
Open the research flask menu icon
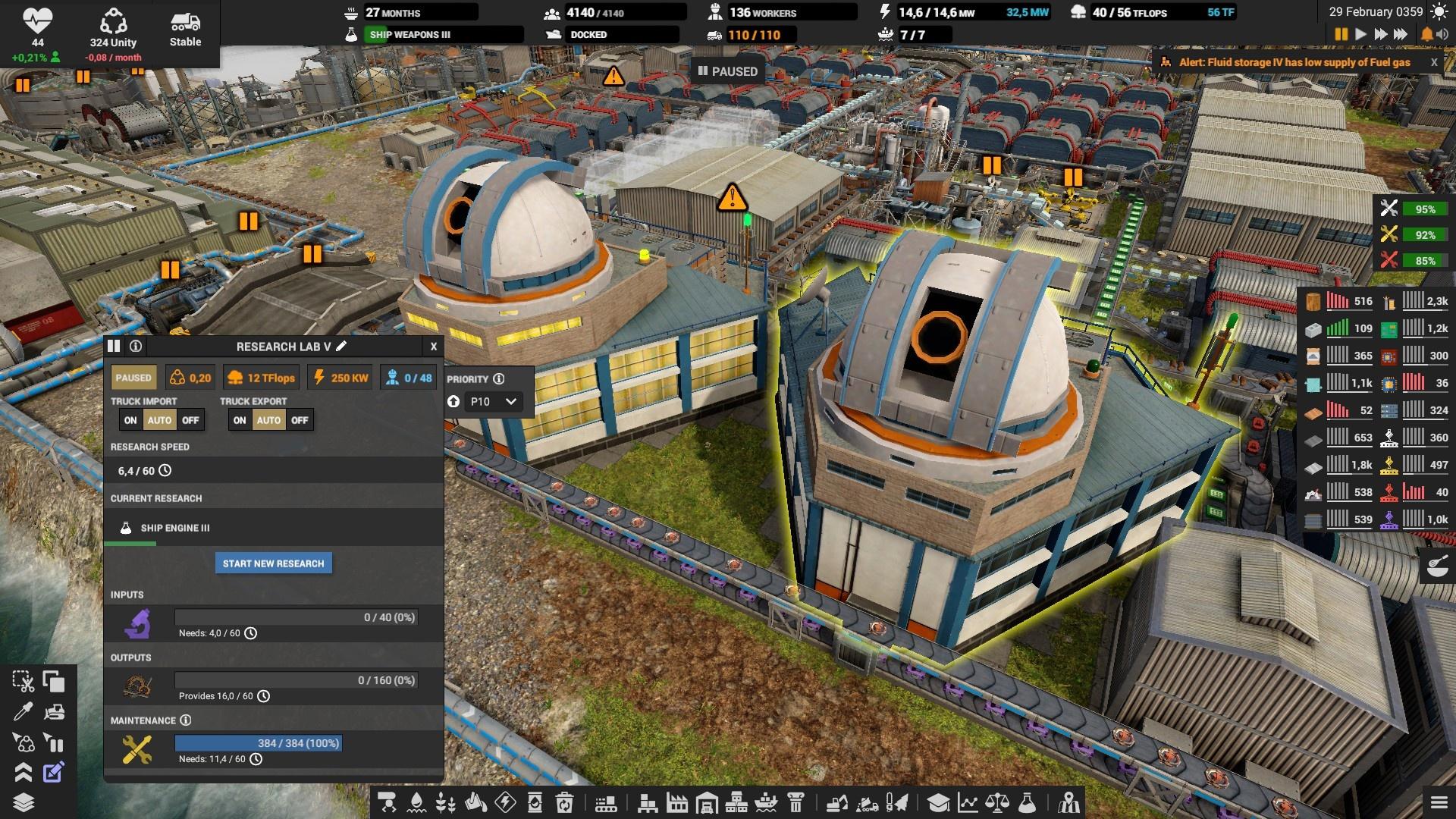[x=1027, y=802]
